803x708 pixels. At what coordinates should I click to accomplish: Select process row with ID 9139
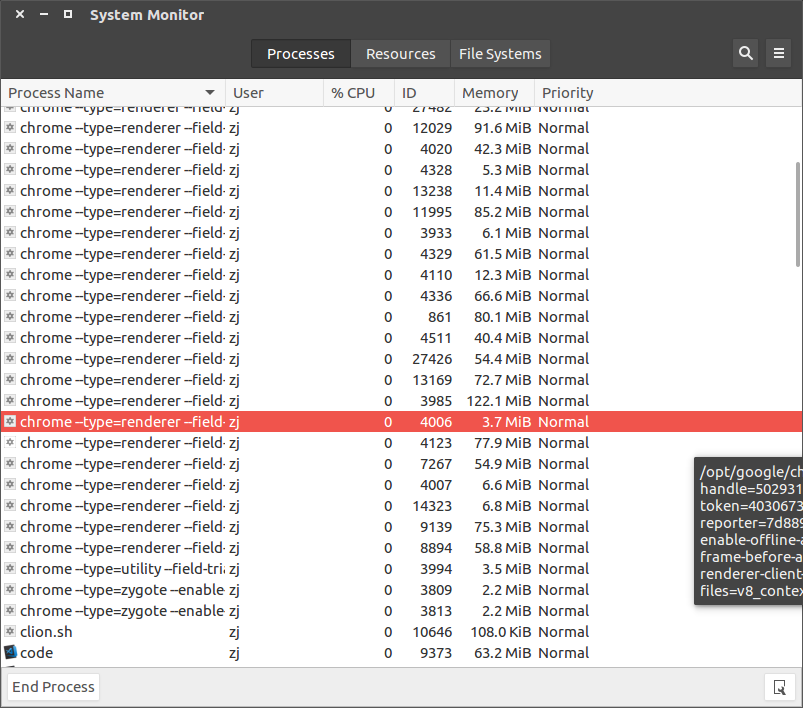(402, 527)
